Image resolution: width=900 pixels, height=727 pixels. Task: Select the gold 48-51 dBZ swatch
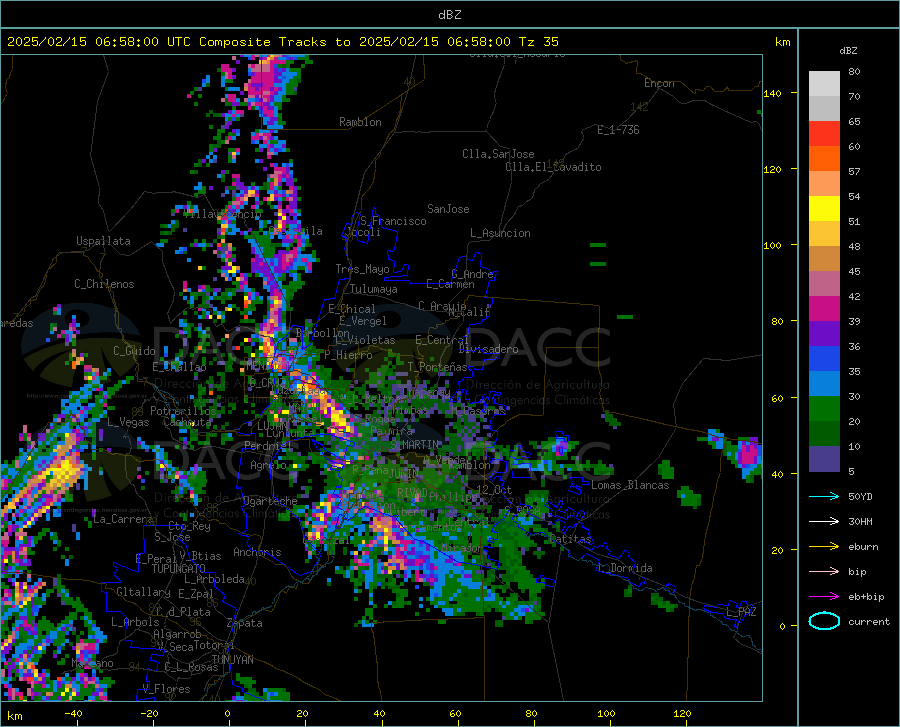(824, 234)
